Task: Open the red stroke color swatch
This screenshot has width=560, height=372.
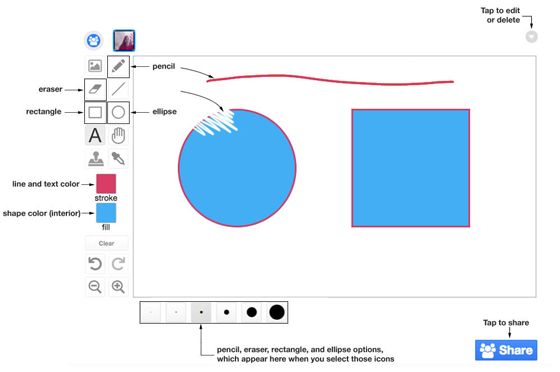Action: [106, 184]
